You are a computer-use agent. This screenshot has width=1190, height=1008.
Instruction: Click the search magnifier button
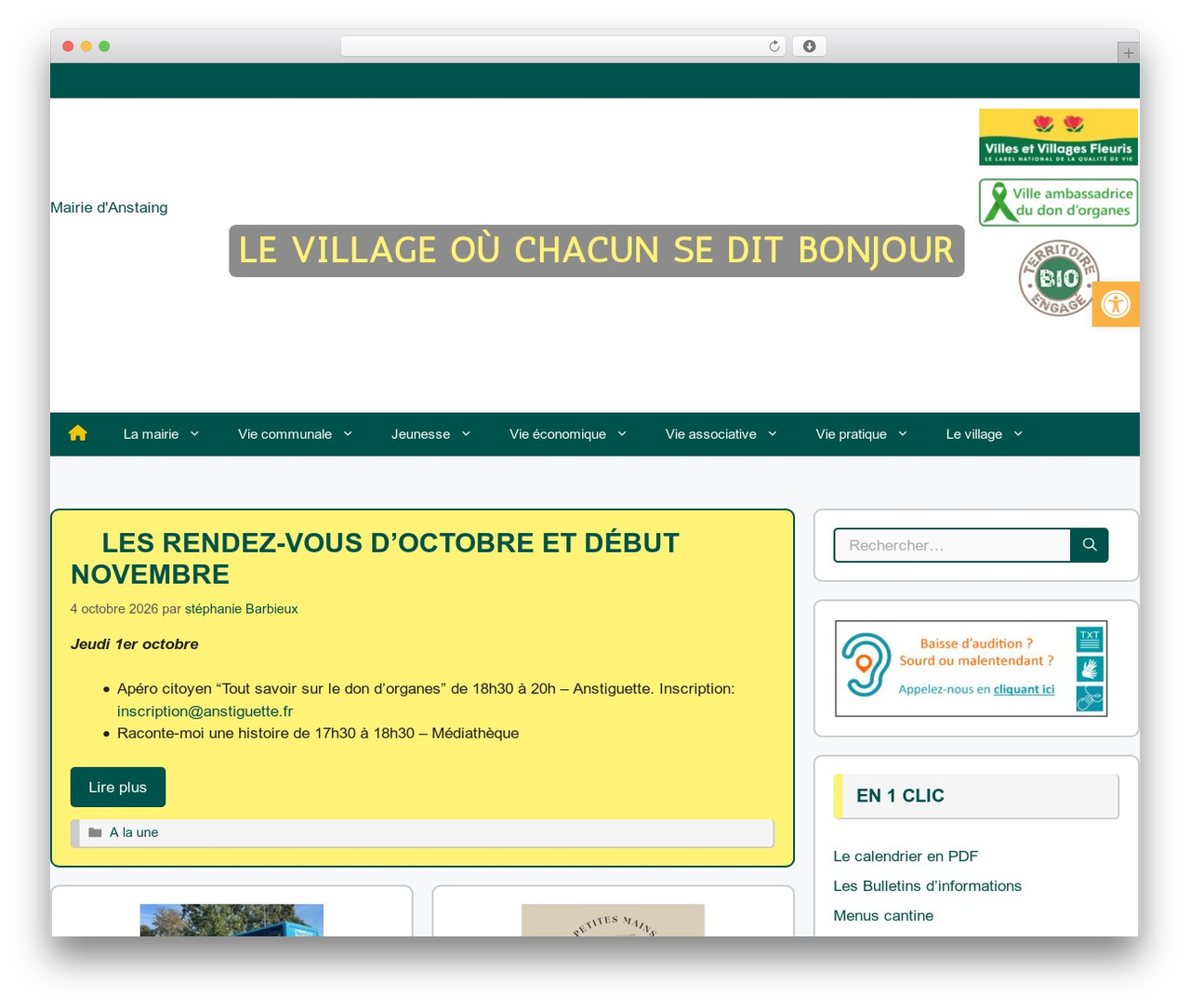pos(1090,545)
